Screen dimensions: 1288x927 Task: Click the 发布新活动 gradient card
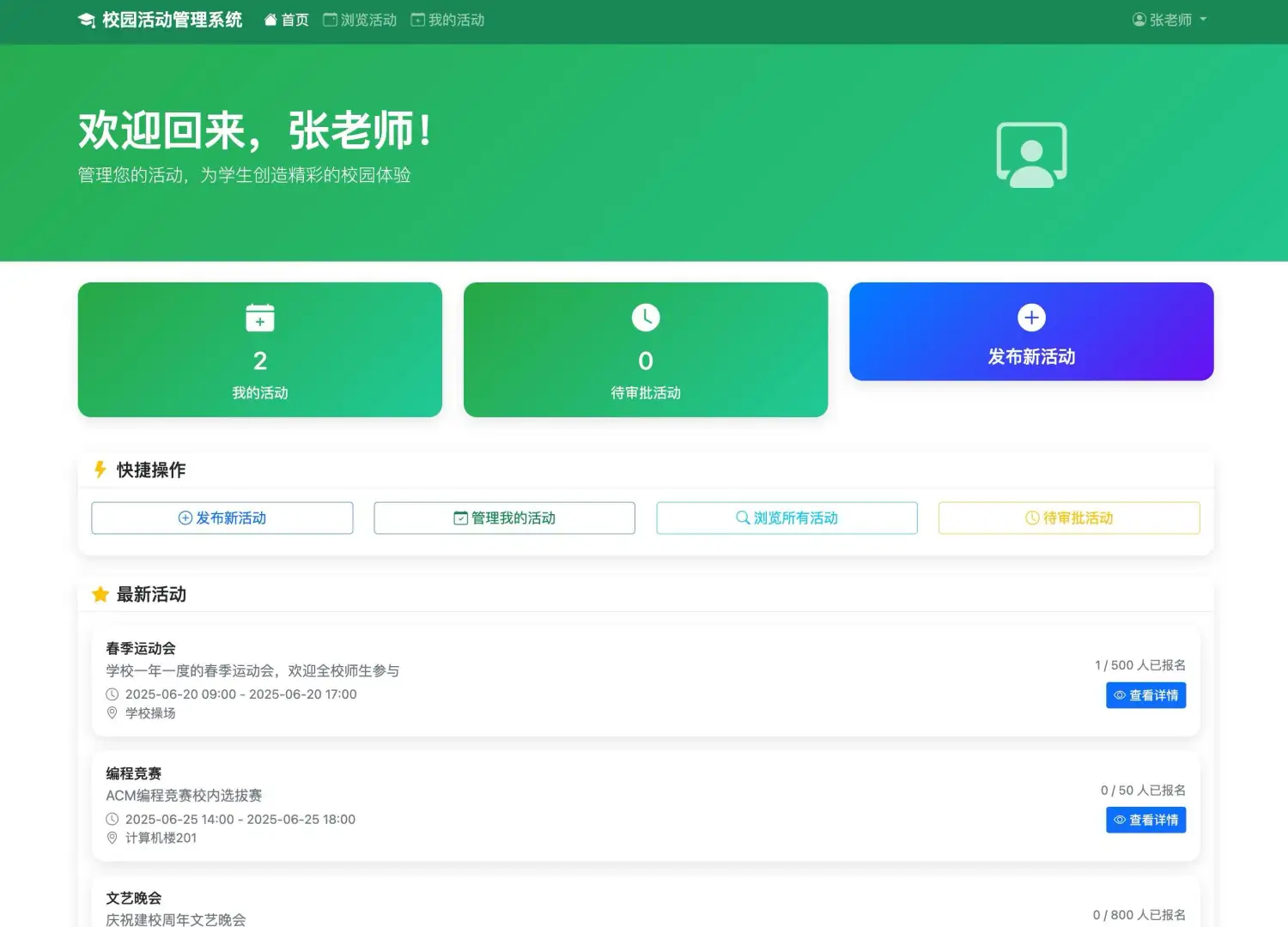coord(1031,332)
